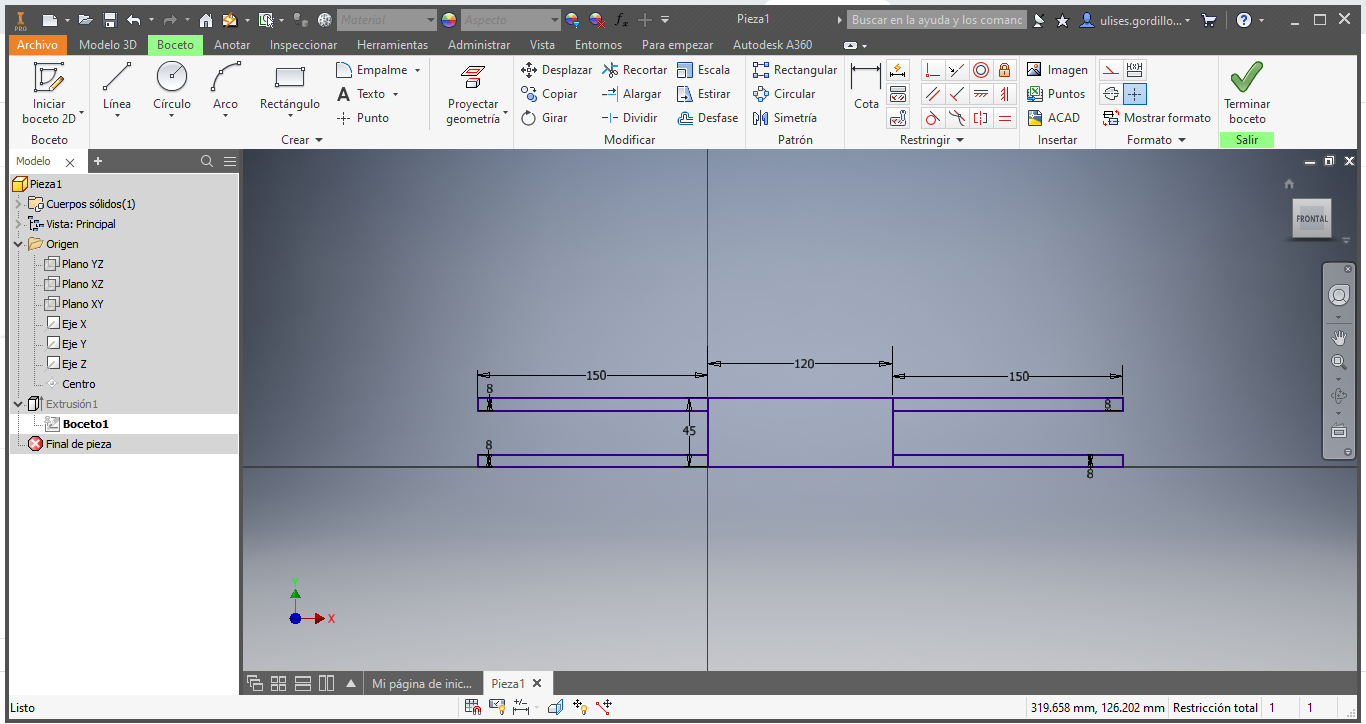The width and height of the screenshot is (1366, 724).
Task: Select the Pan hand tool in navigation bar
Action: [1339, 338]
